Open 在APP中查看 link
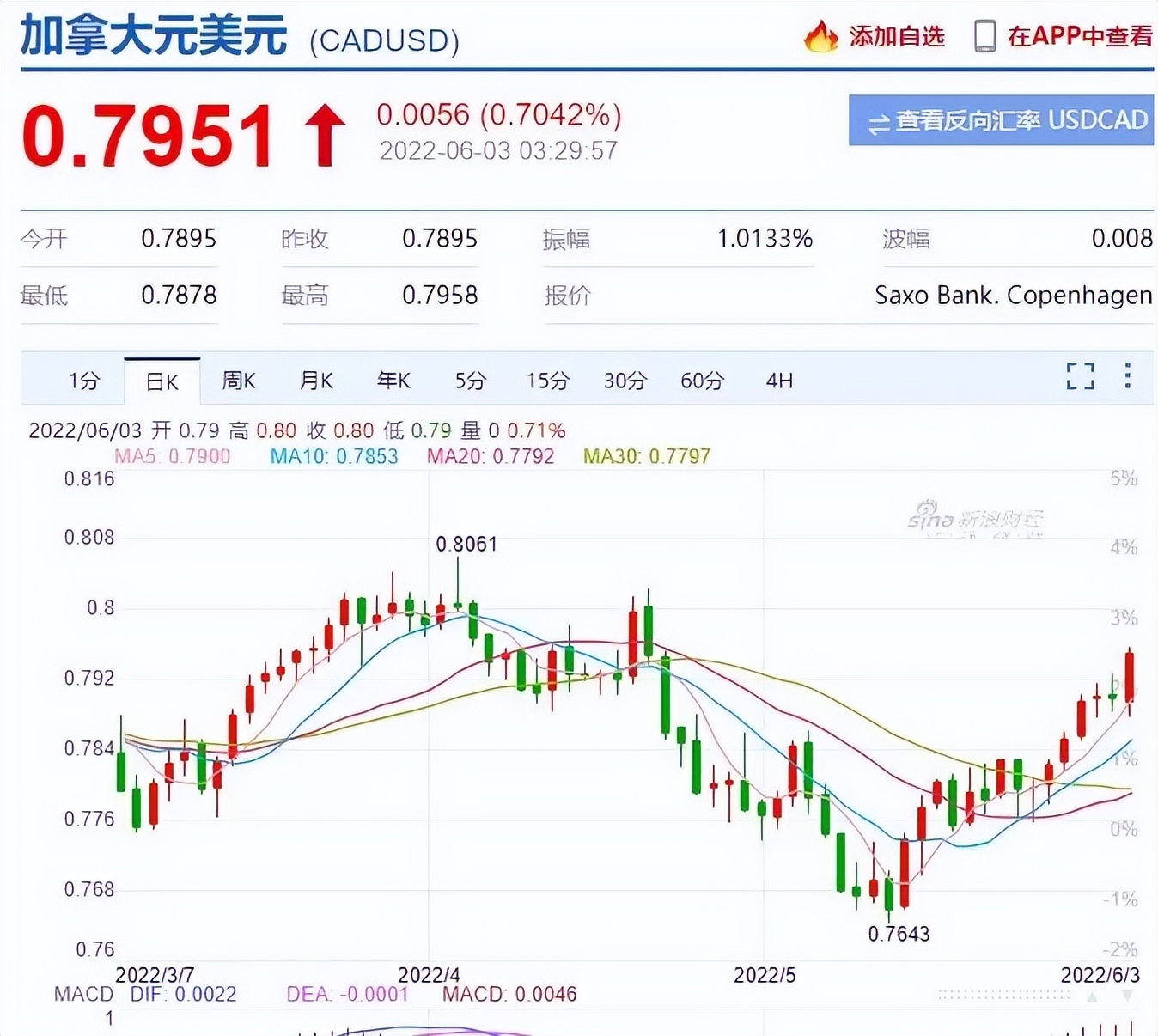This screenshot has width=1158, height=1036. point(1079,37)
